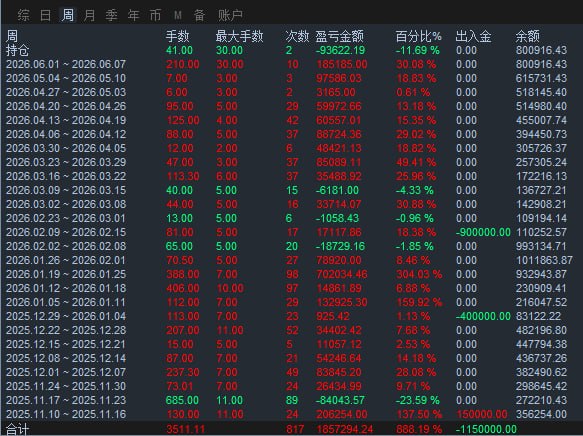Click the 888.19 % total percentage

coord(419,429)
